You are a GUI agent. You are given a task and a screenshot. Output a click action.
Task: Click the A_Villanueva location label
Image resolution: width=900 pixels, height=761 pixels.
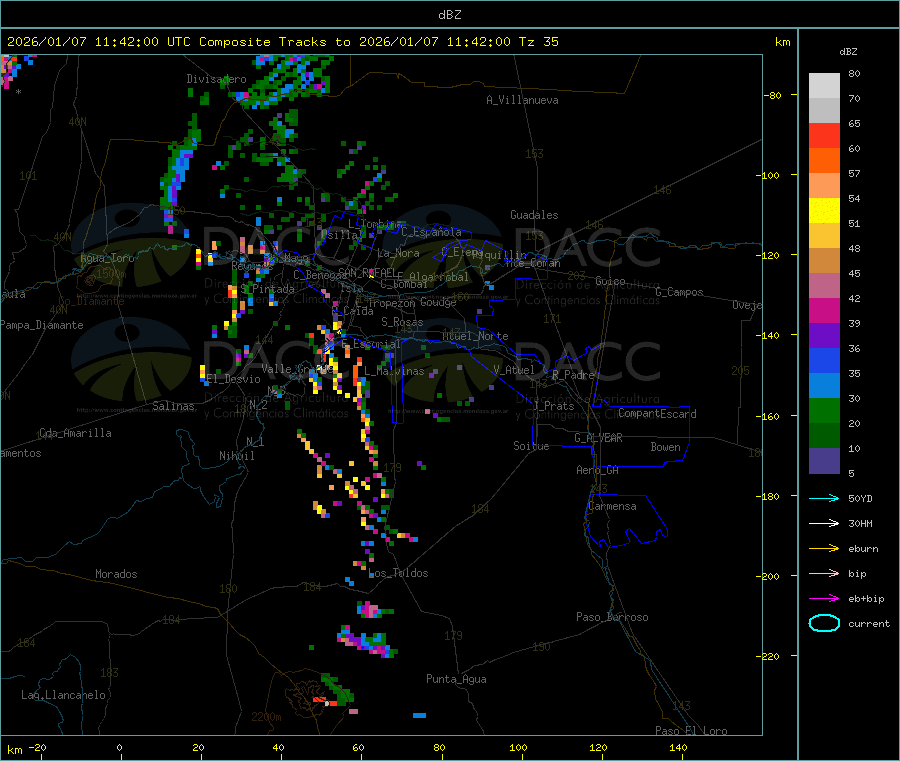[522, 100]
